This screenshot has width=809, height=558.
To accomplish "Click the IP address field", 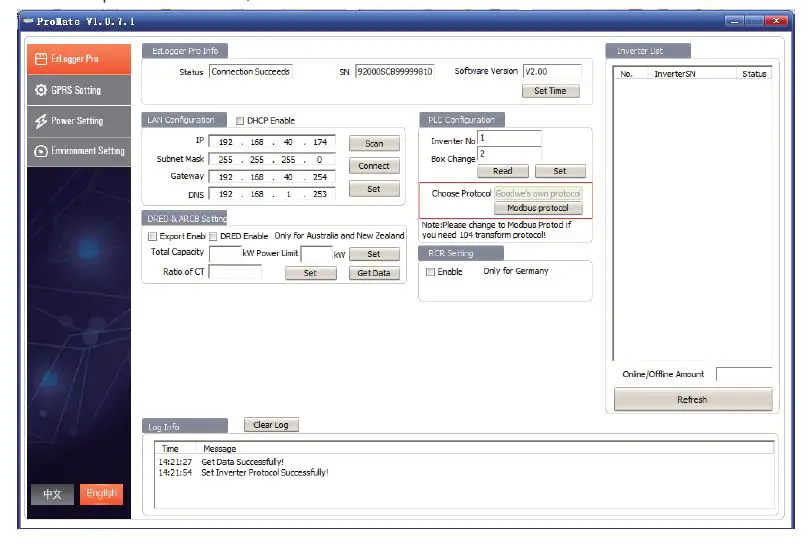I will pos(272,142).
